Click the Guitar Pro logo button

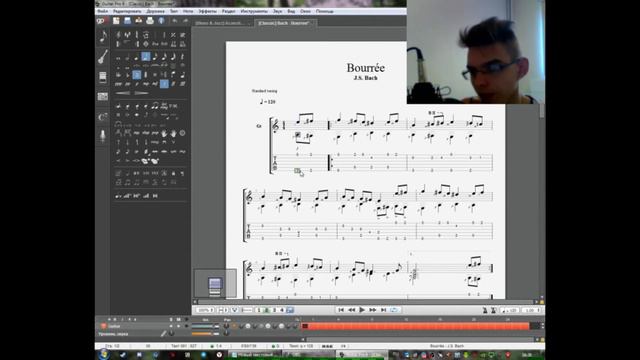(102, 20)
